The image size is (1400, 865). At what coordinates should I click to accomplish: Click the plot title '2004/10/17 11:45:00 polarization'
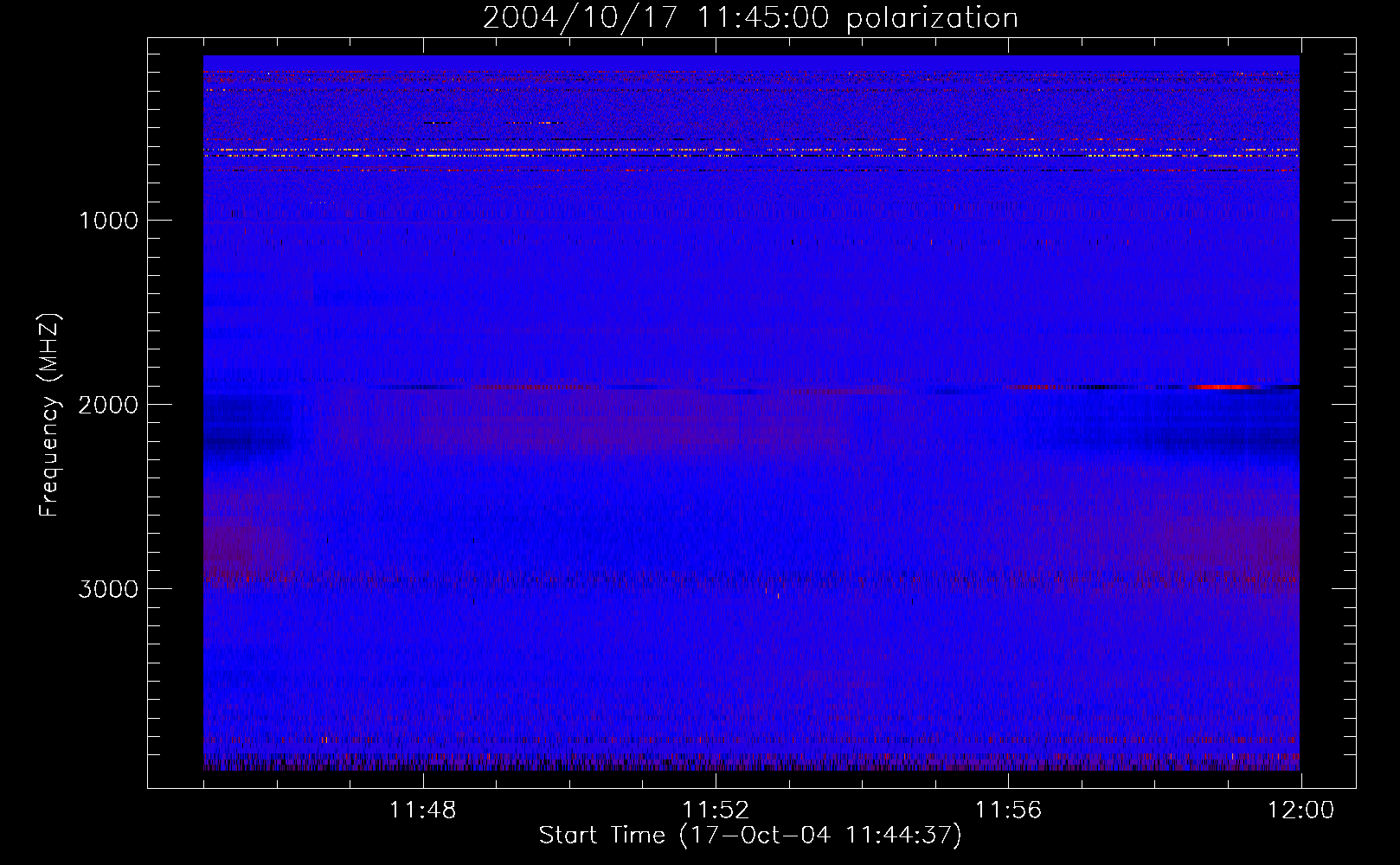click(750, 19)
